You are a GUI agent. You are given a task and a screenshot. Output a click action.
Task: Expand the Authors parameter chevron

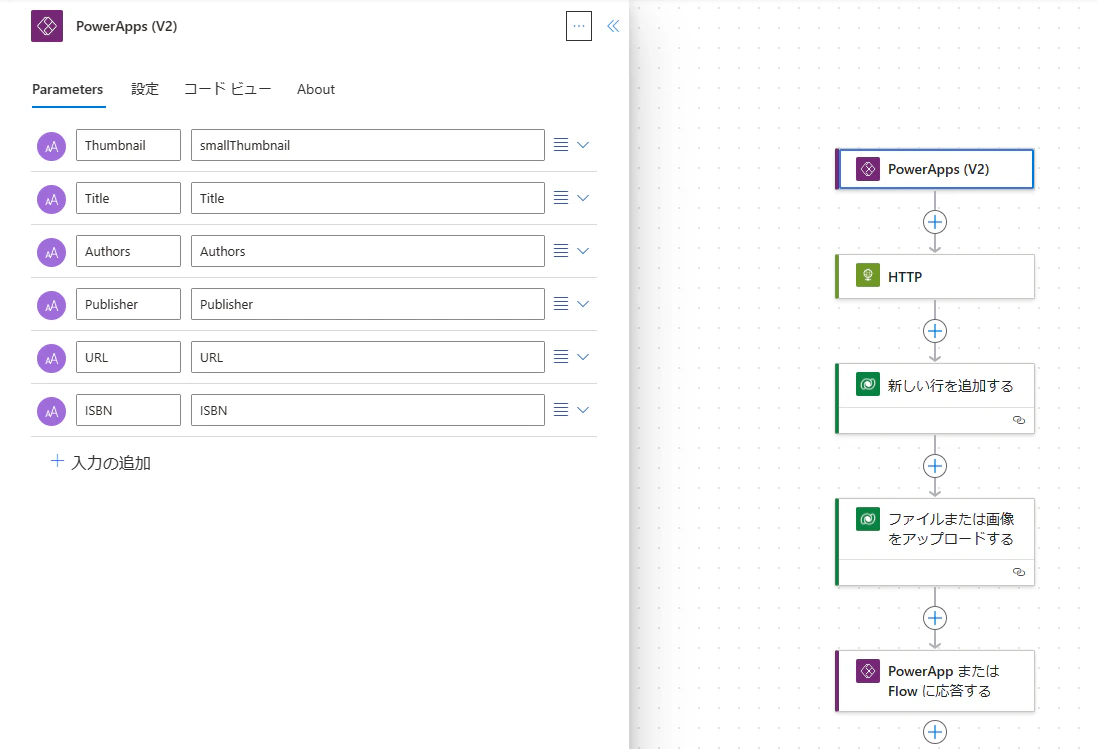[583, 250]
